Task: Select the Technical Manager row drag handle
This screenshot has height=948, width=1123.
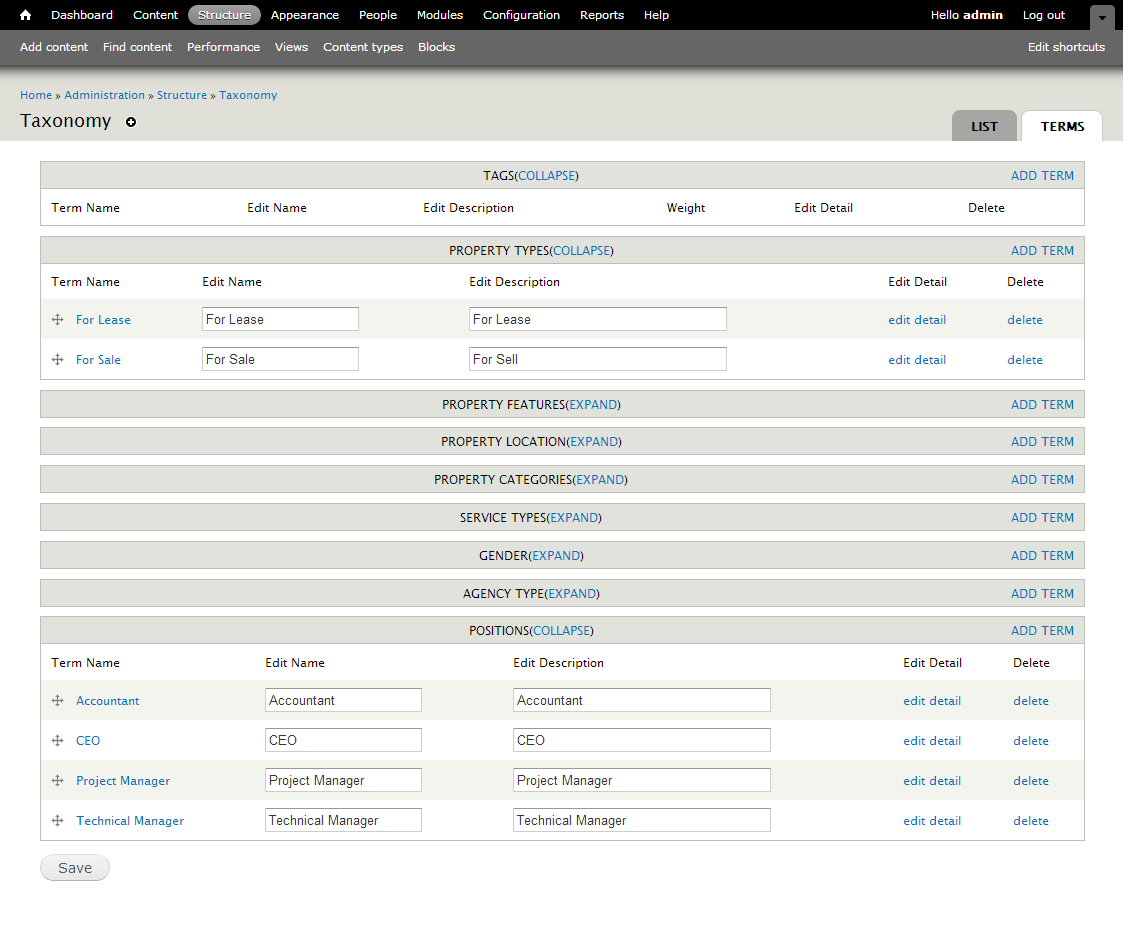Action: [57, 820]
